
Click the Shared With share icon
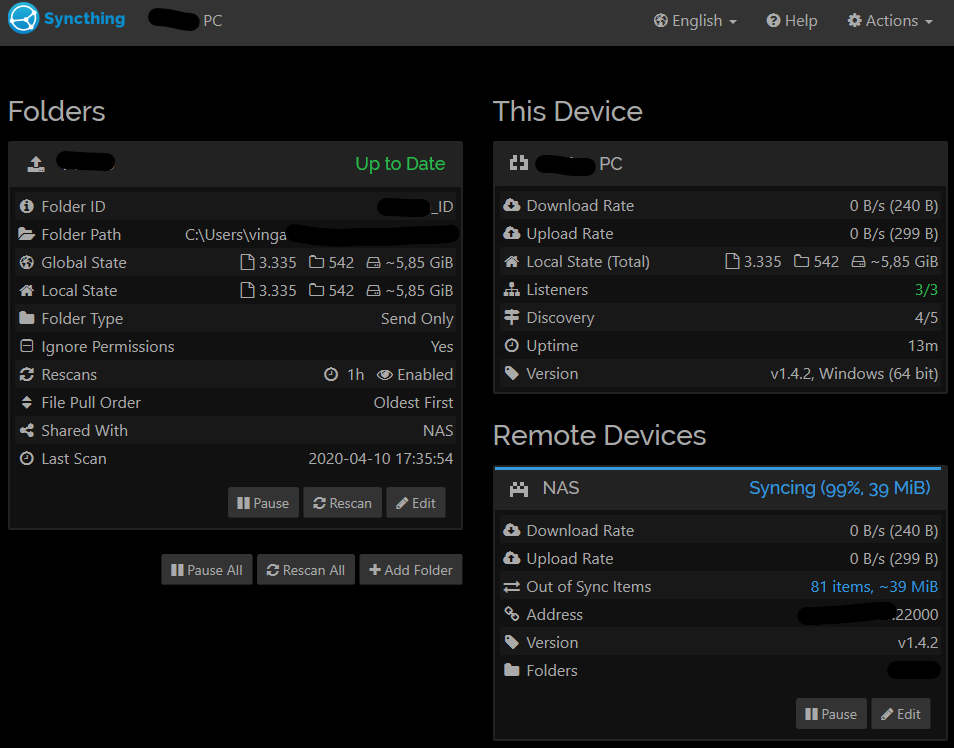(x=26, y=430)
